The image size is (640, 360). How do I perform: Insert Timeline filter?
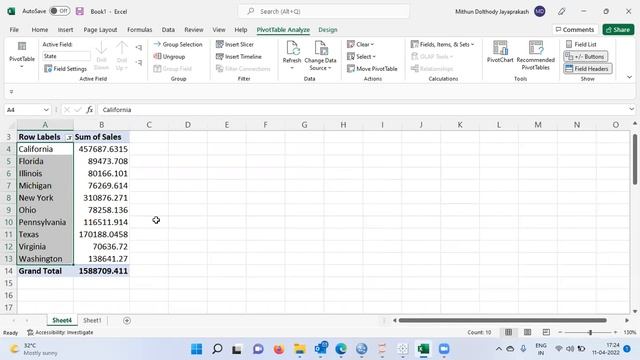click(x=239, y=56)
